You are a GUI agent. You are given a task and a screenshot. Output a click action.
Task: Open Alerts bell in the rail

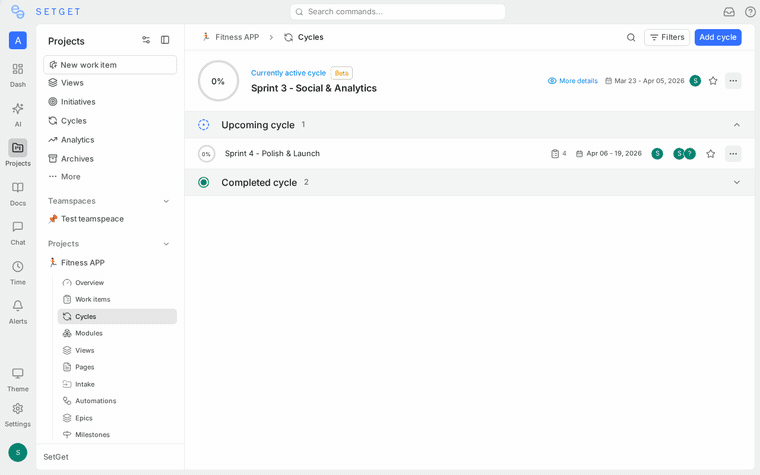click(18, 312)
